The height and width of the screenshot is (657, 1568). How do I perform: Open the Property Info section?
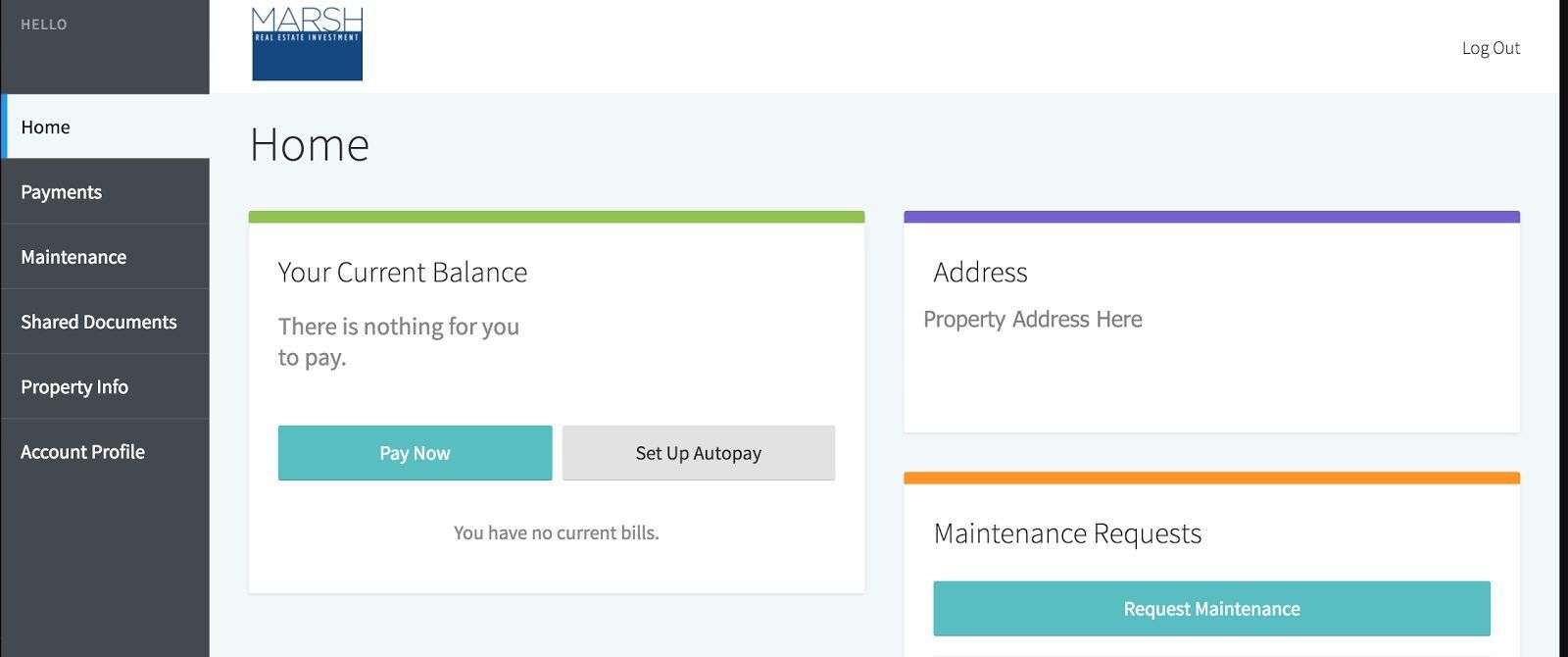[x=74, y=386]
